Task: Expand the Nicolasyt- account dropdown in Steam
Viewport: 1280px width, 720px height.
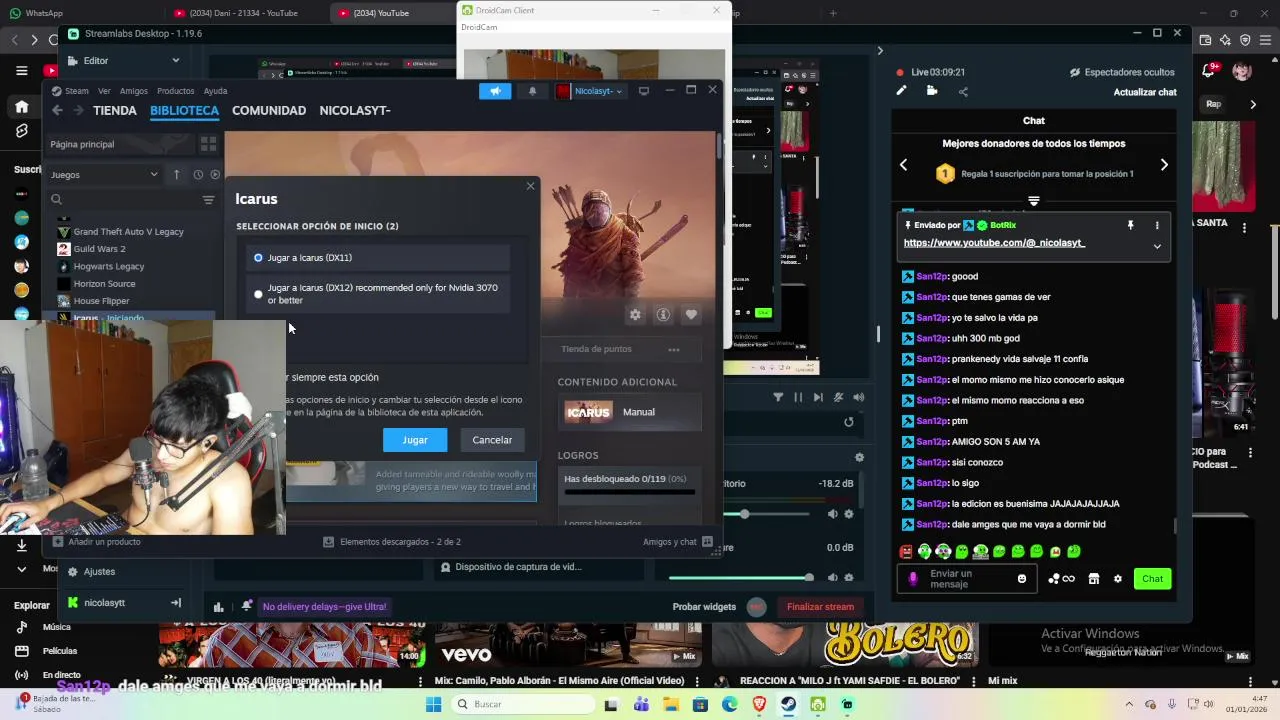Action: pos(590,91)
